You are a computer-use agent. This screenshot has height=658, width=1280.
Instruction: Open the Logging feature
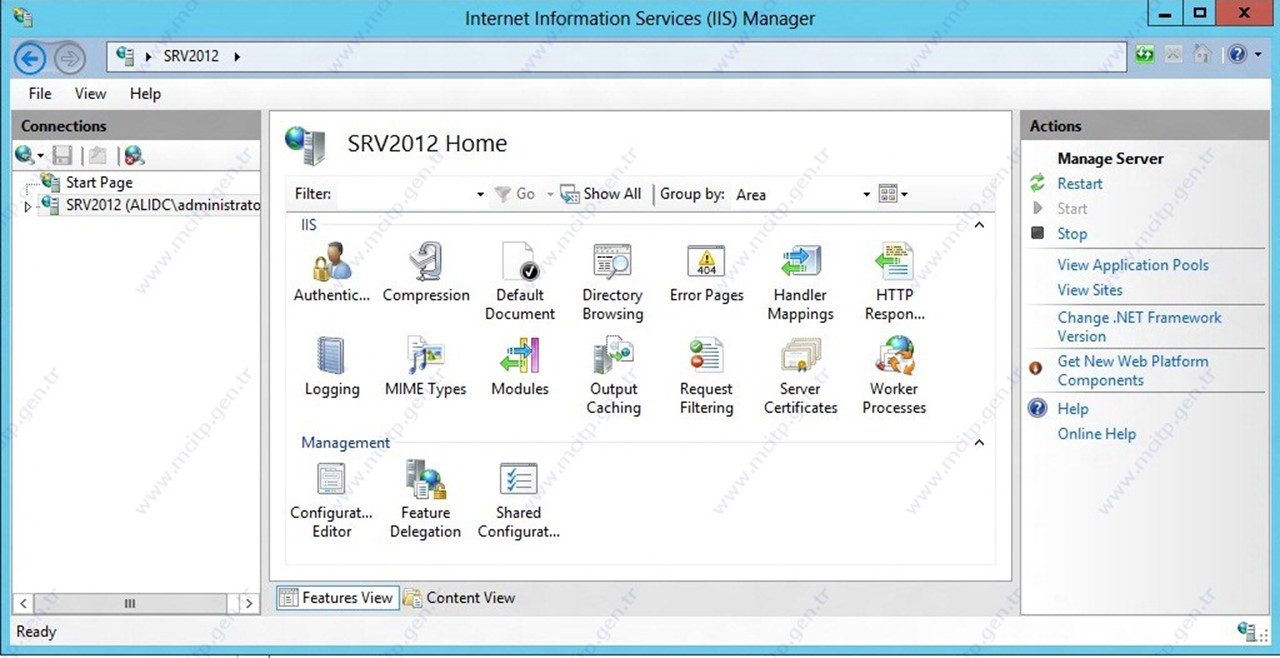[x=331, y=357]
